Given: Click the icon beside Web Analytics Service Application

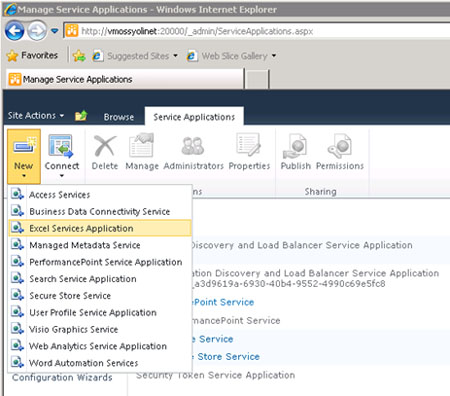Looking at the screenshot, I should 17,345.
